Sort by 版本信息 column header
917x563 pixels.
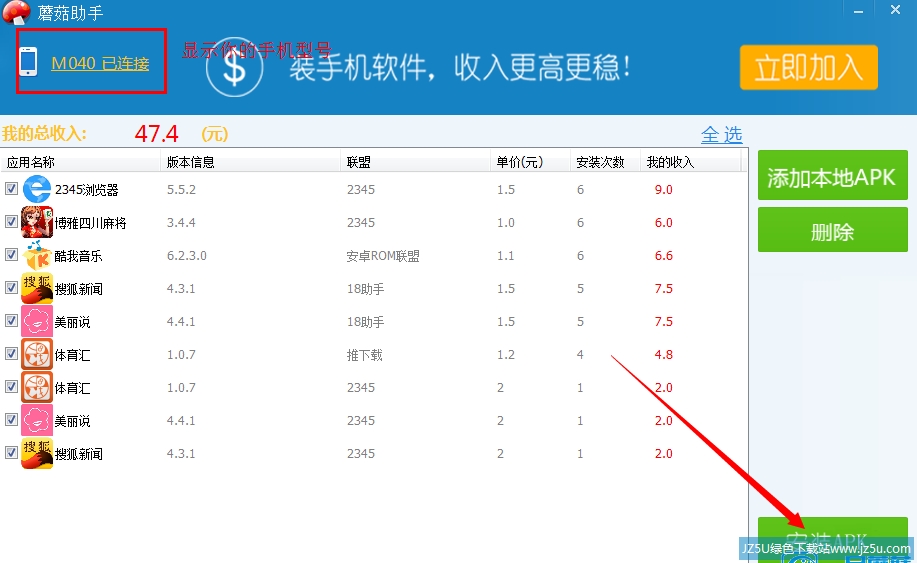(250, 162)
